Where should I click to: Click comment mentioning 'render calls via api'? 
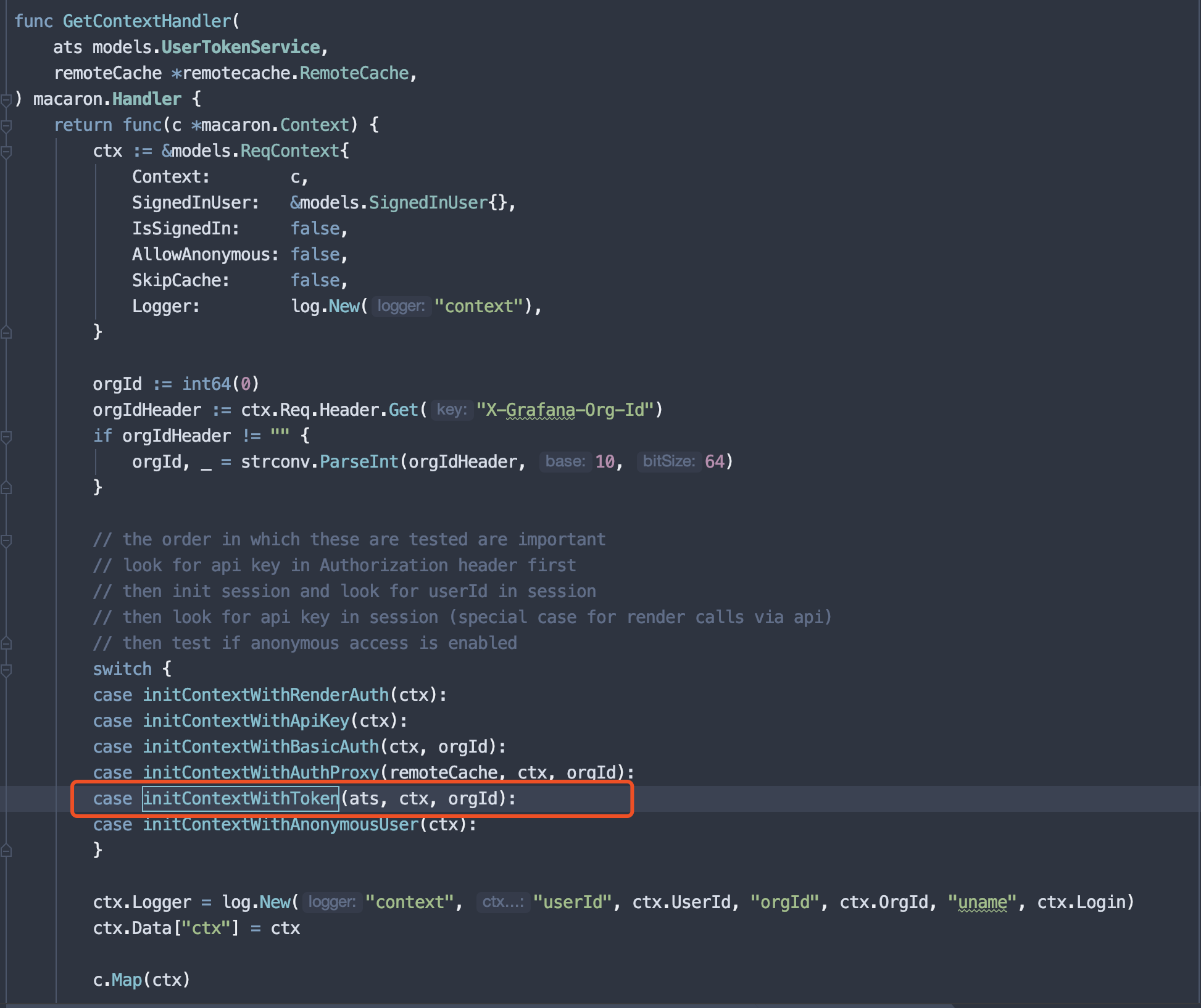coord(463,617)
